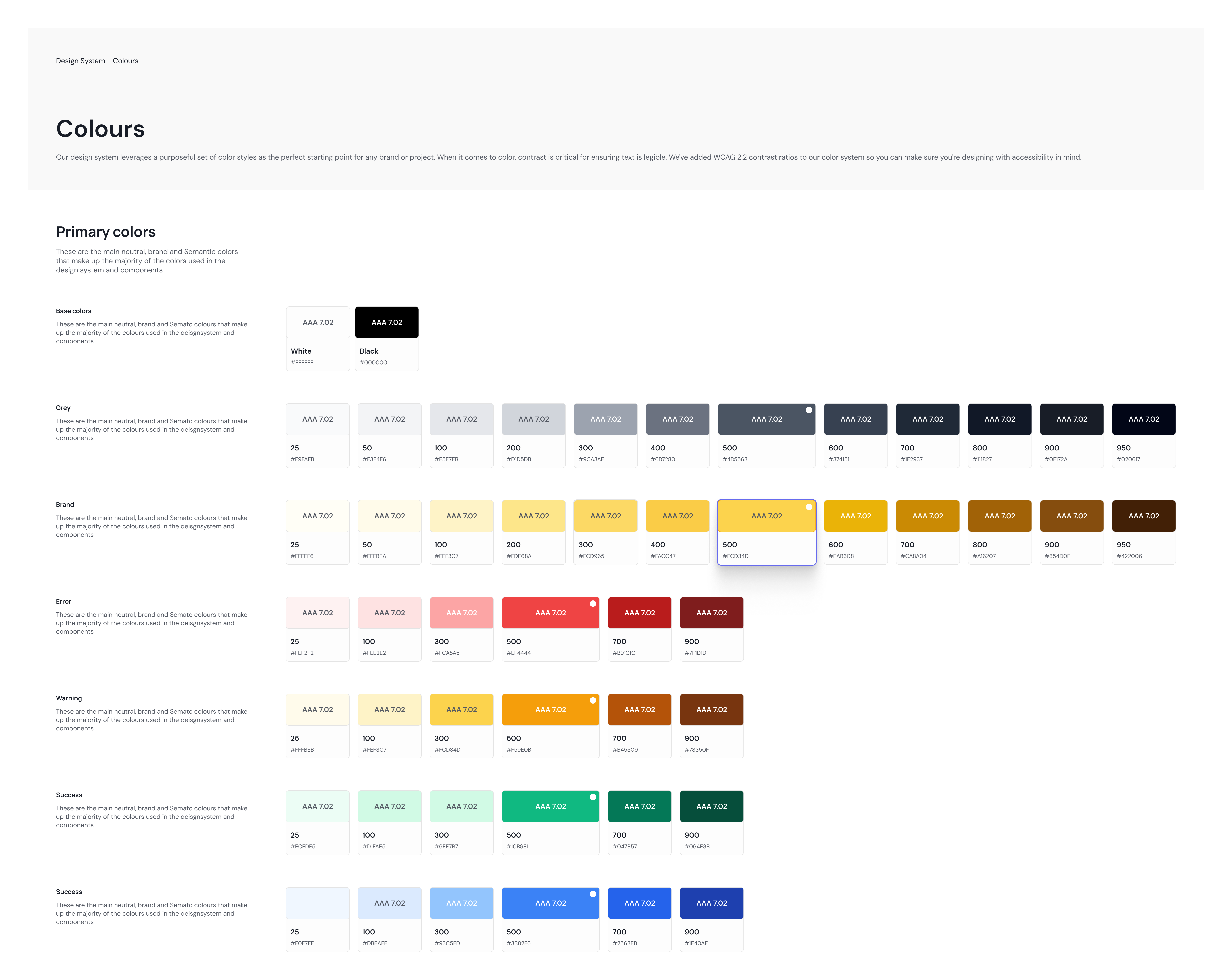Pick Error 900 swatch #7F1D1D
Image resolution: width=1232 pixels, height=980 pixels.
click(712, 629)
